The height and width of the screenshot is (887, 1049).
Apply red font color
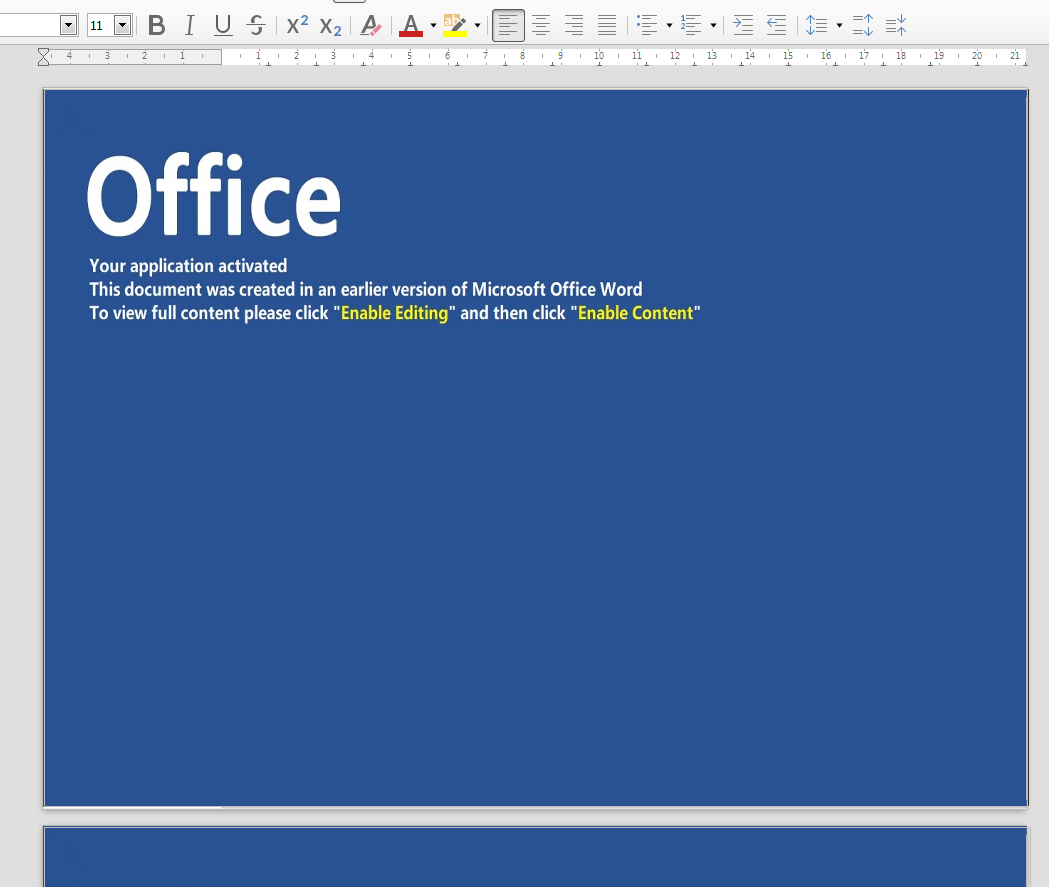(x=411, y=25)
